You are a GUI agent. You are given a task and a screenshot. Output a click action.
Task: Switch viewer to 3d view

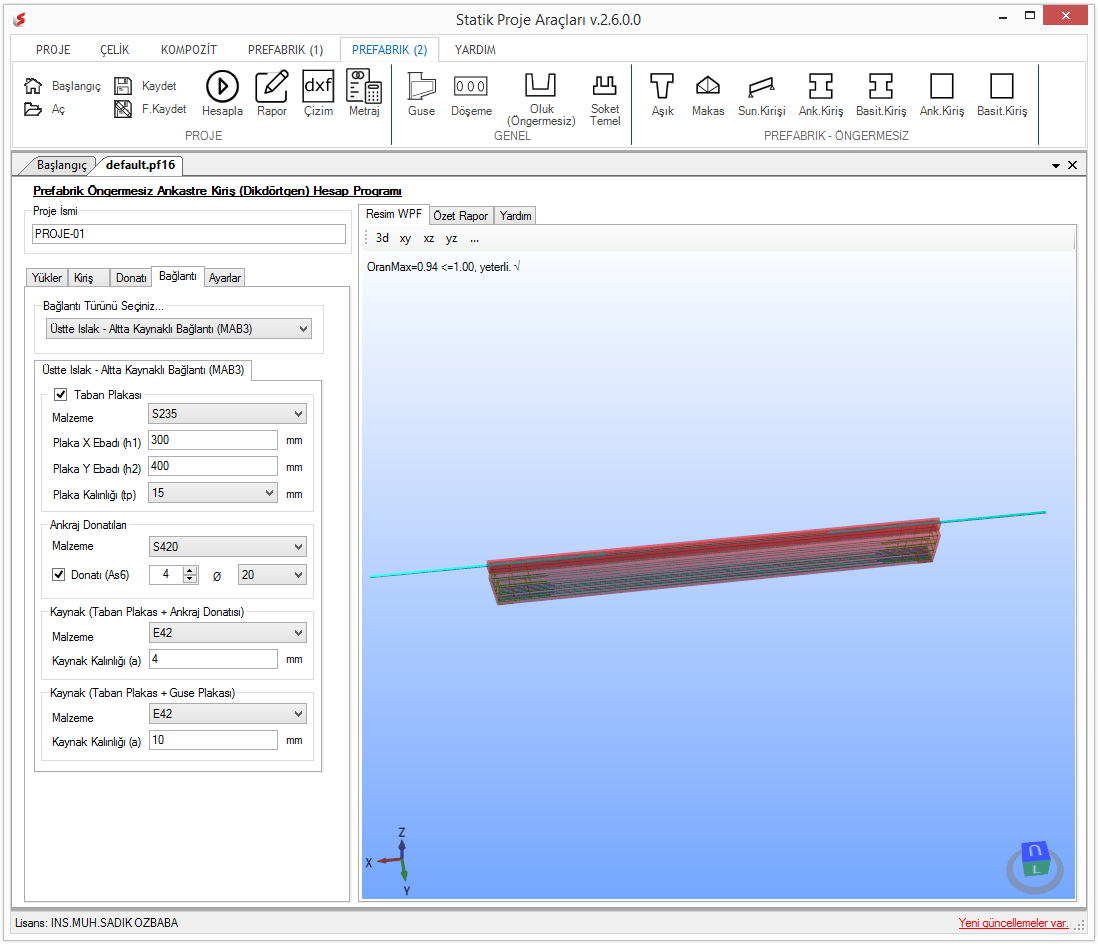point(382,238)
